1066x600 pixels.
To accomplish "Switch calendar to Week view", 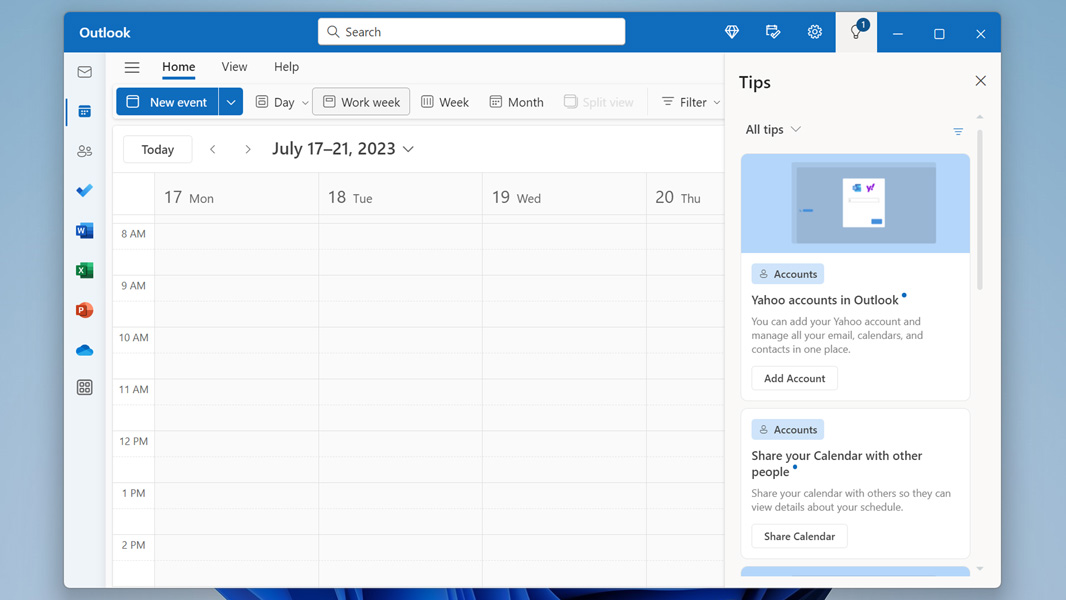I will coord(444,101).
